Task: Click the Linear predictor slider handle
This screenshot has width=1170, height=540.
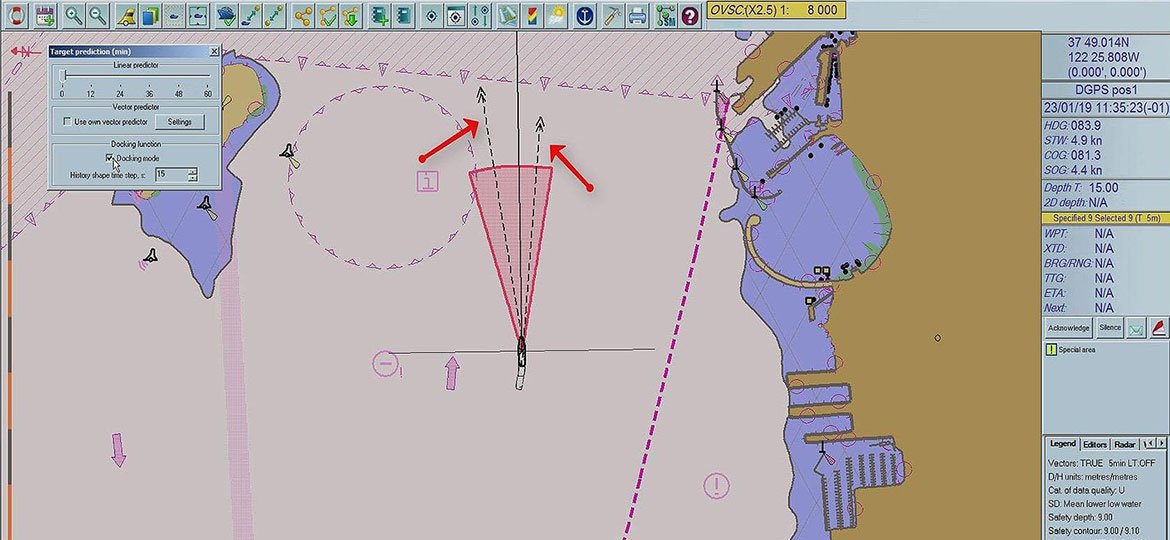Action: point(63,75)
